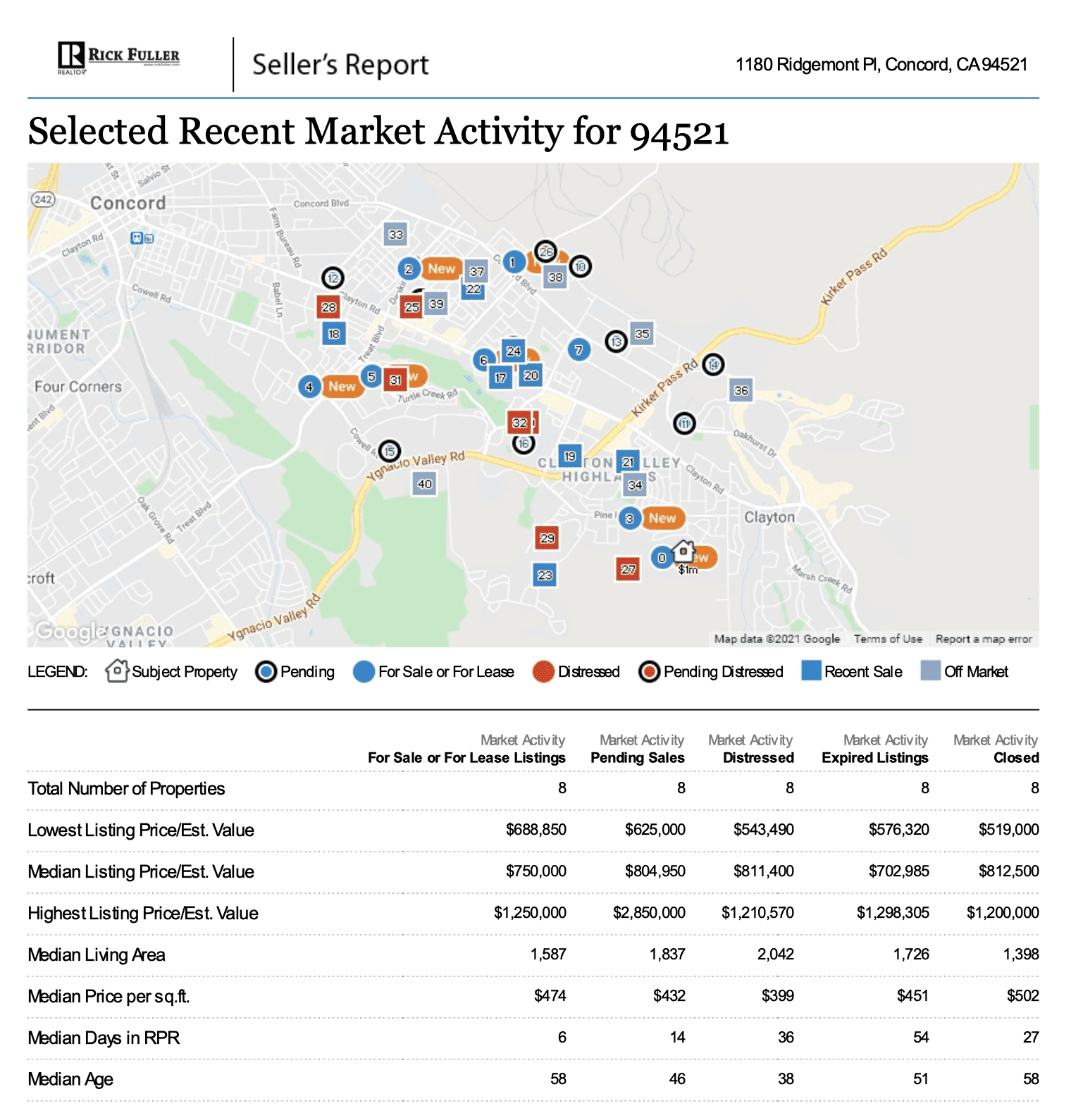The height and width of the screenshot is (1120, 1071).
Task: Click the Rick Fuller Realtor logo
Action: [118, 58]
